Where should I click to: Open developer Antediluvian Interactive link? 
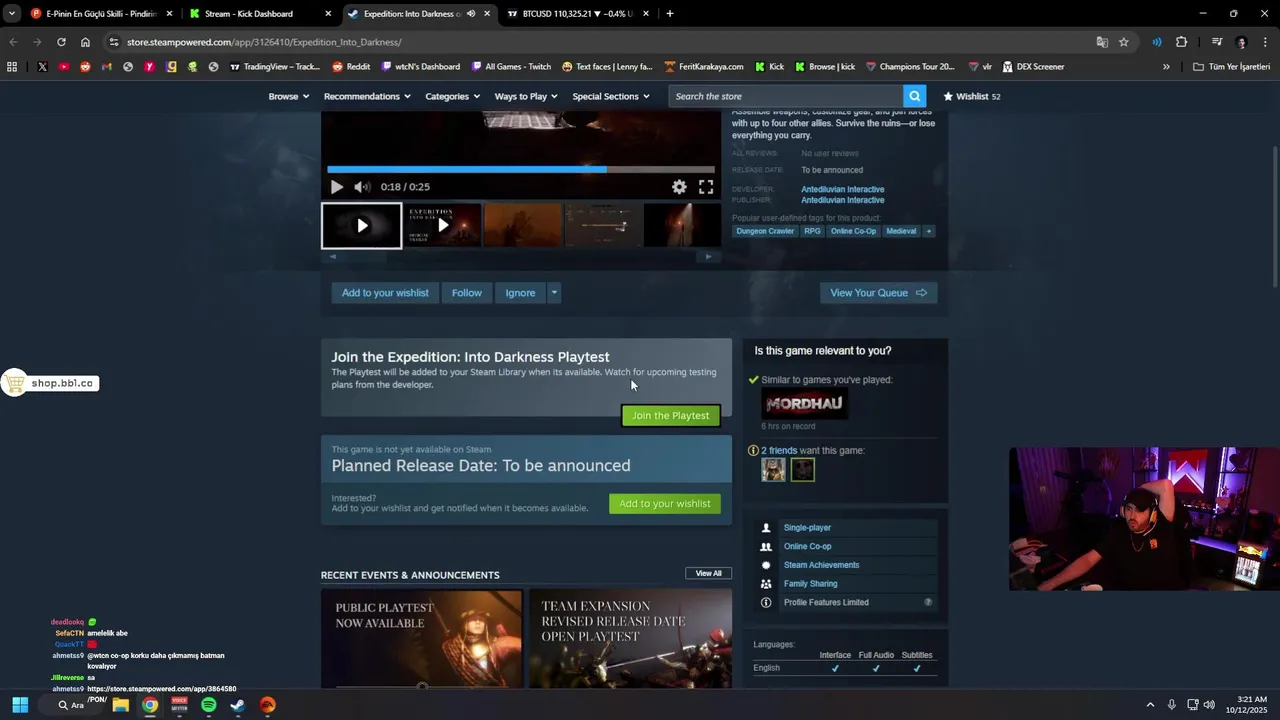pyautogui.click(x=842, y=189)
